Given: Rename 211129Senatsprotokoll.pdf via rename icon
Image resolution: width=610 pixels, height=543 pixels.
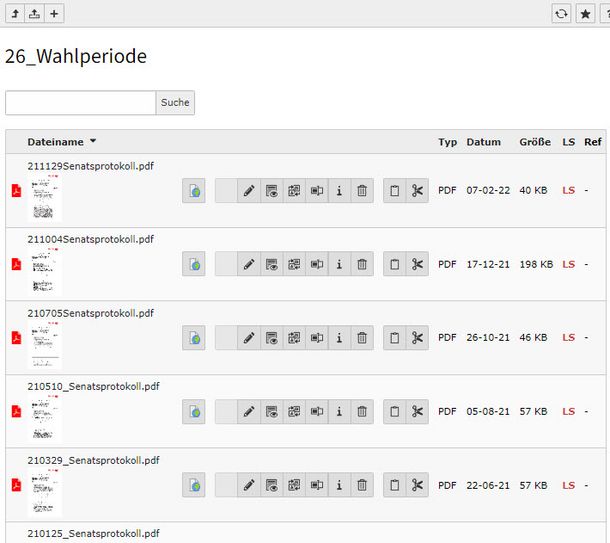Looking at the screenshot, I should pos(317,191).
